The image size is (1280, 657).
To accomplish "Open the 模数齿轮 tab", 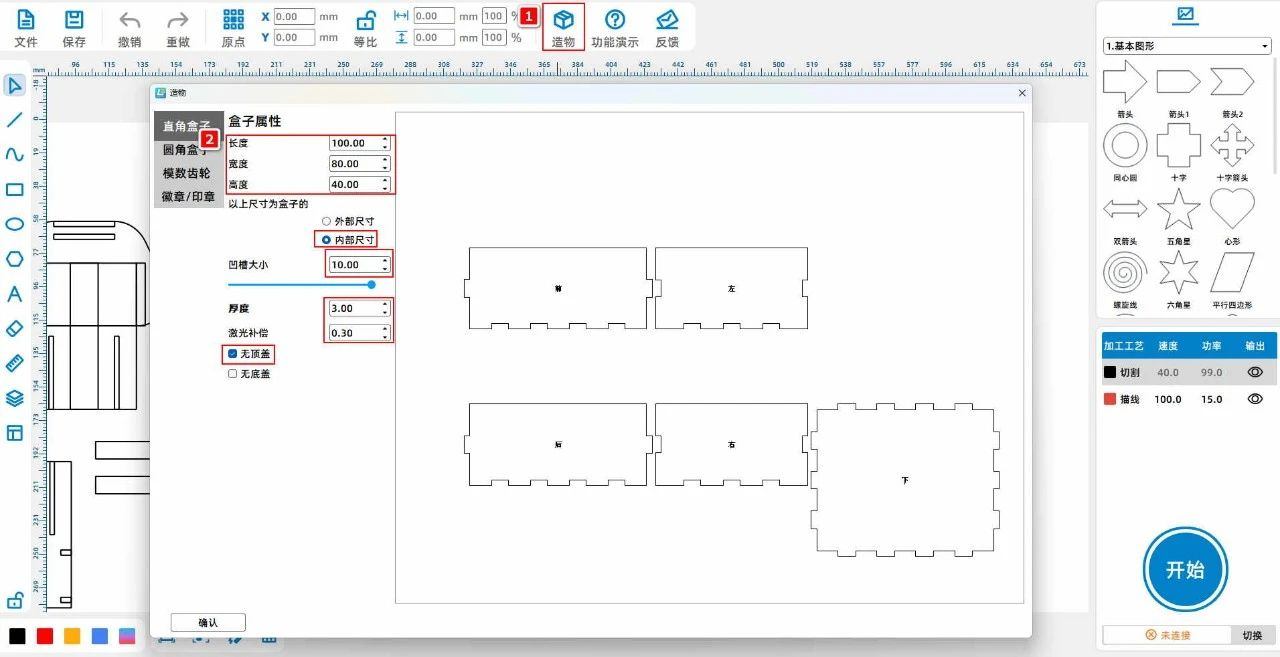I will [186, 173].
